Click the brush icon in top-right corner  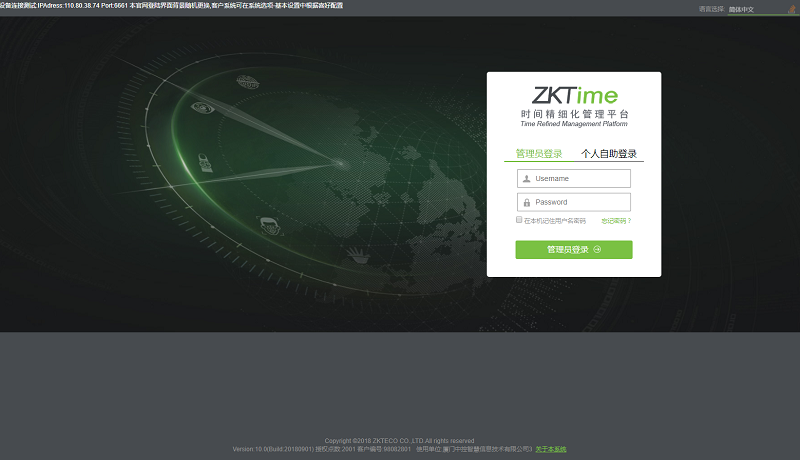pos(792,9)
